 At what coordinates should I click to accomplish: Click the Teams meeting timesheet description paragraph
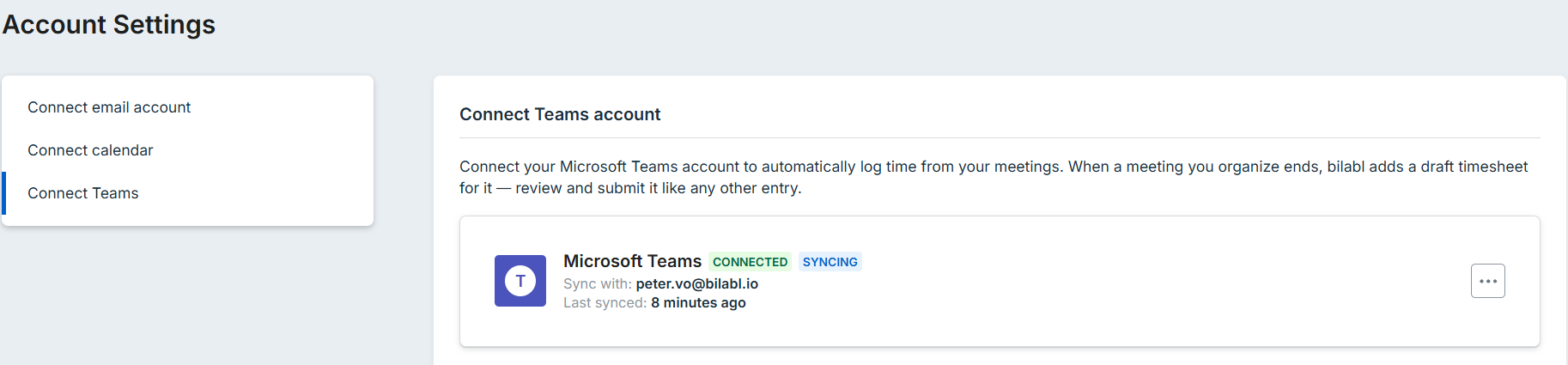tap(994, 177)
